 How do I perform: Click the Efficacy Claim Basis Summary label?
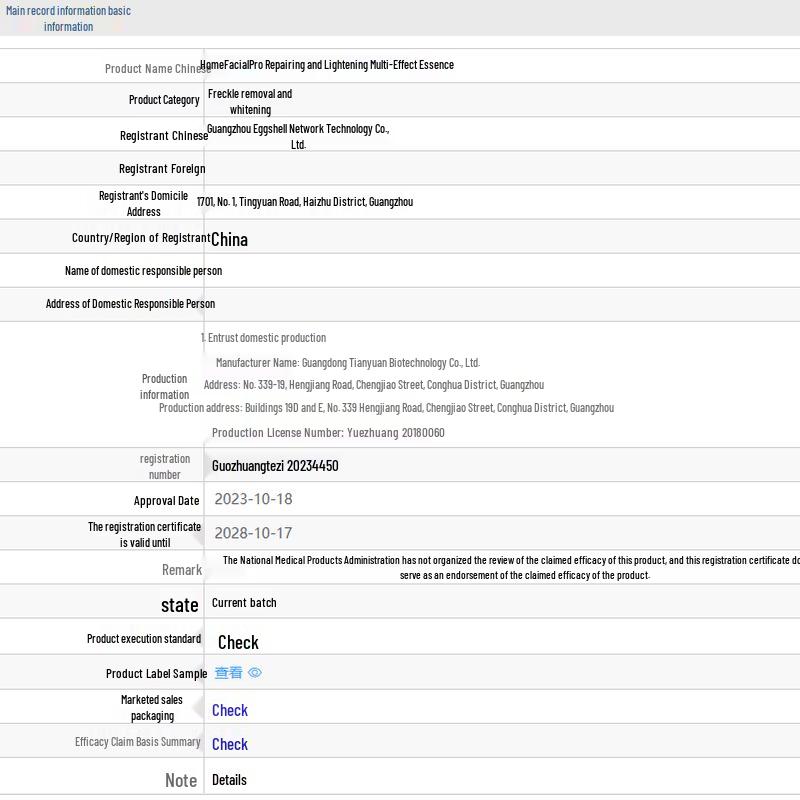pyautogui.click(x=138, y=742)
